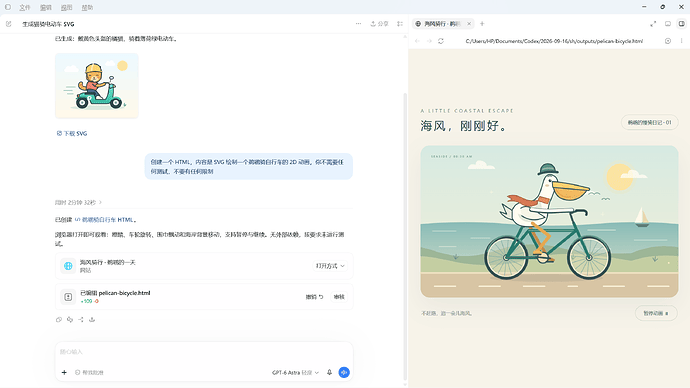The height and width of the screenshot is (388, 690).
Task: Click the new chat compose icon
Action: pos(8,24)
